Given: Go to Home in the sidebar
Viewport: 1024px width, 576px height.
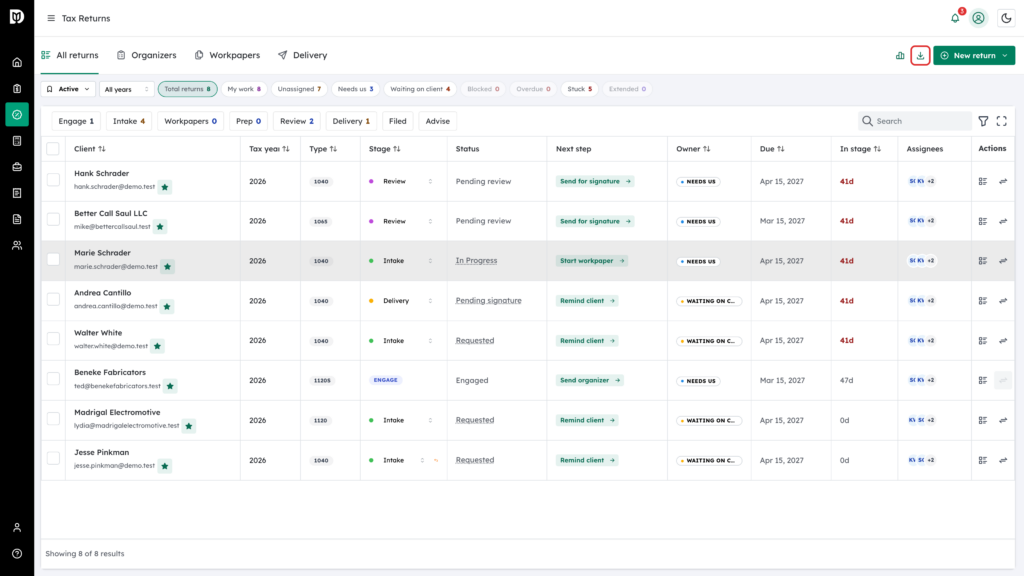Looking at the screenshot, I should (17, 63).
